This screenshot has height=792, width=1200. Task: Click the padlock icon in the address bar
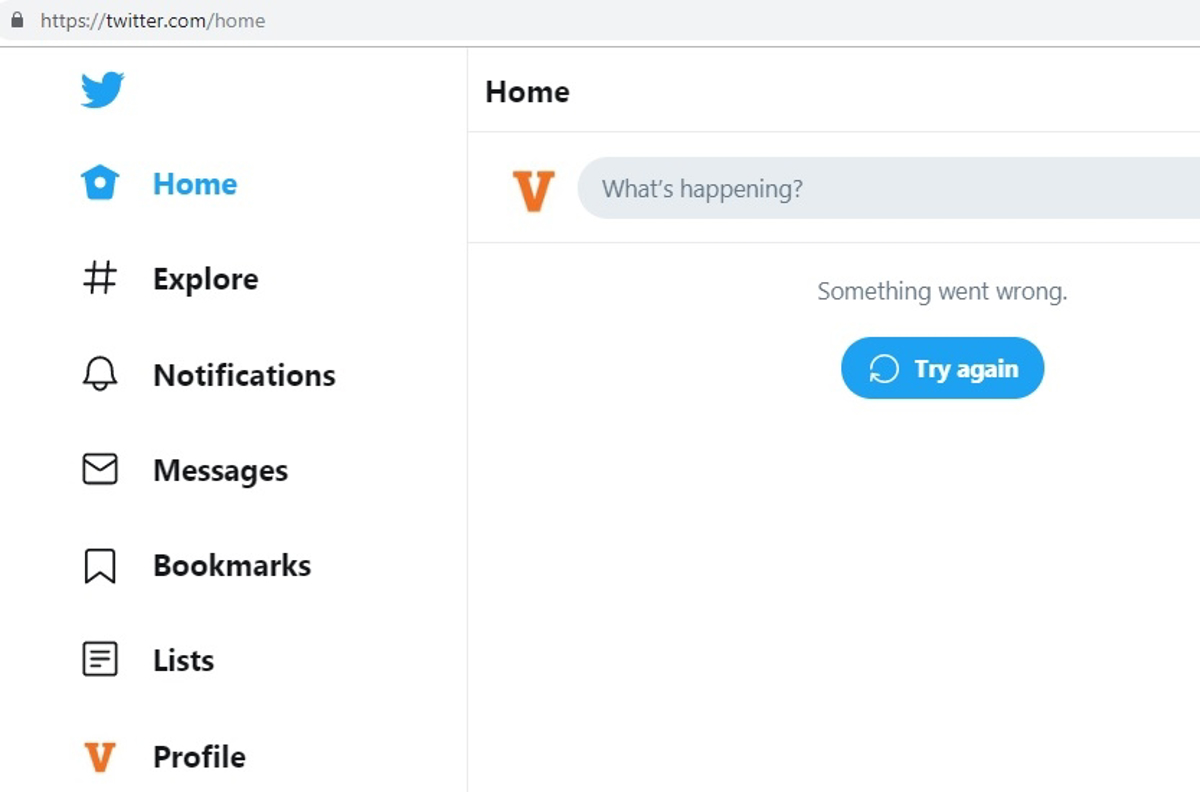17,20
